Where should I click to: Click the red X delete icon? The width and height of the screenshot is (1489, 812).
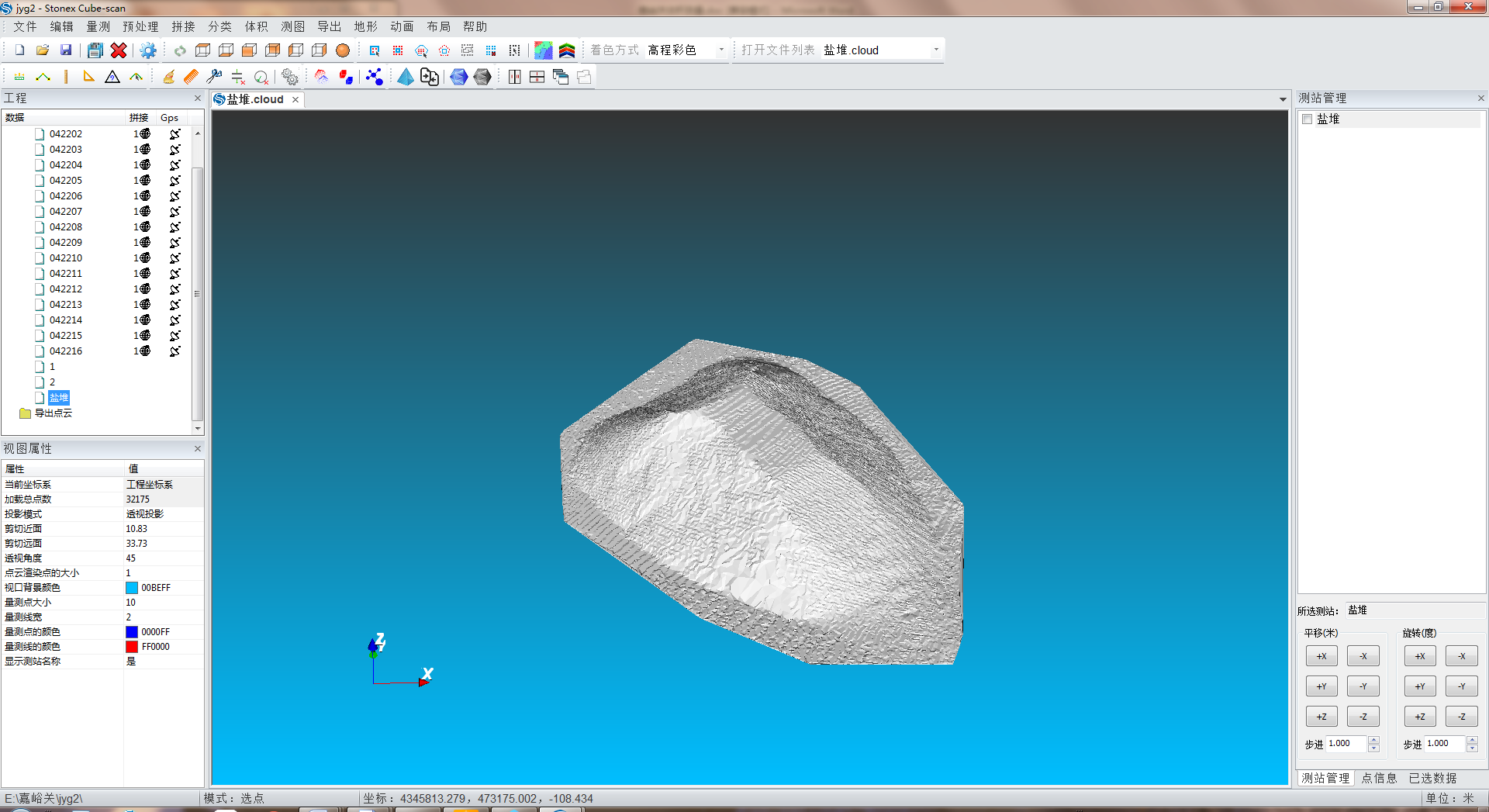click(x=119, y=50)
